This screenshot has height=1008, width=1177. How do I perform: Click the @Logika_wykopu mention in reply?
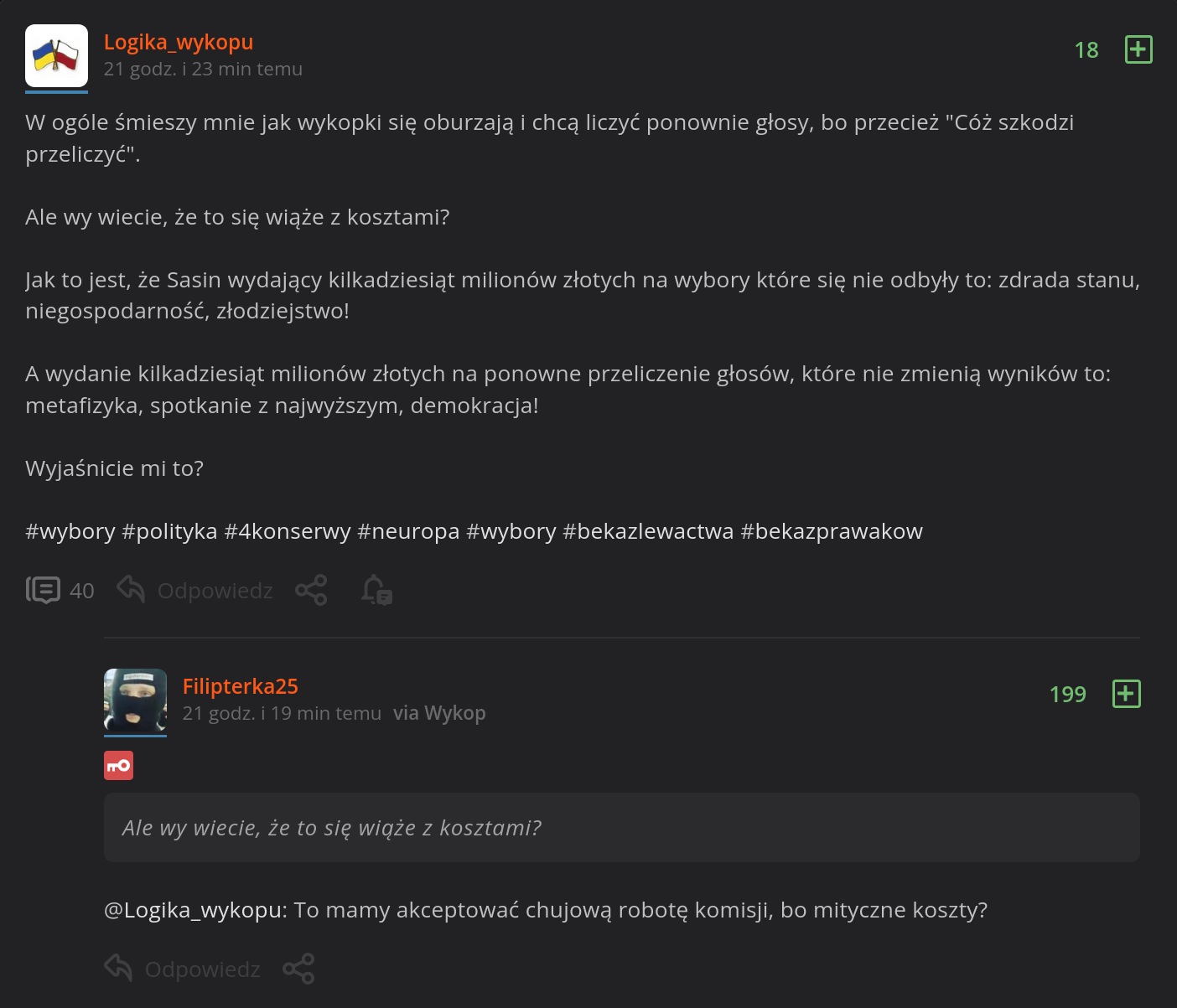195,910
